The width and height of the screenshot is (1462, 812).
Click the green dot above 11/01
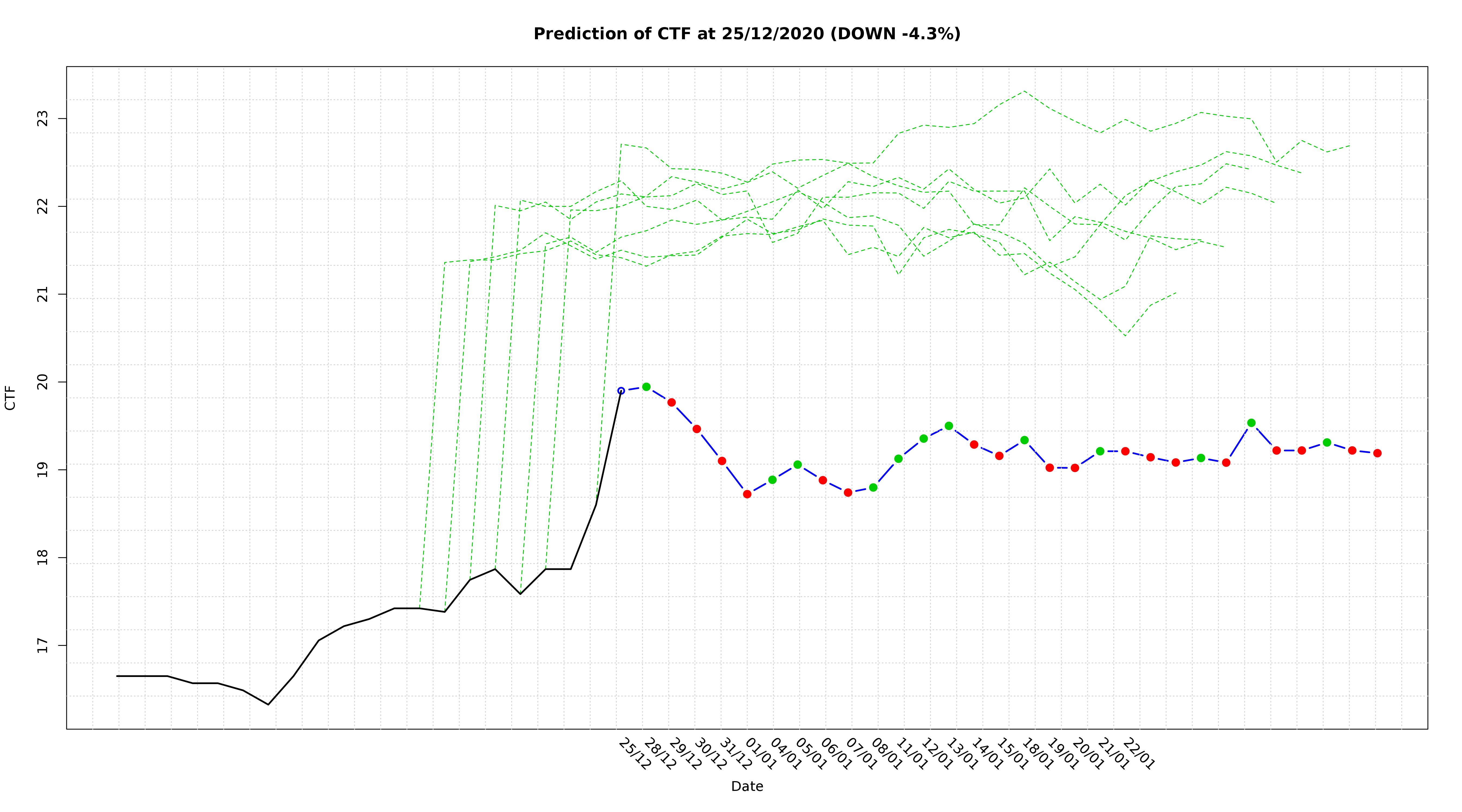click(x=898, y=459)
